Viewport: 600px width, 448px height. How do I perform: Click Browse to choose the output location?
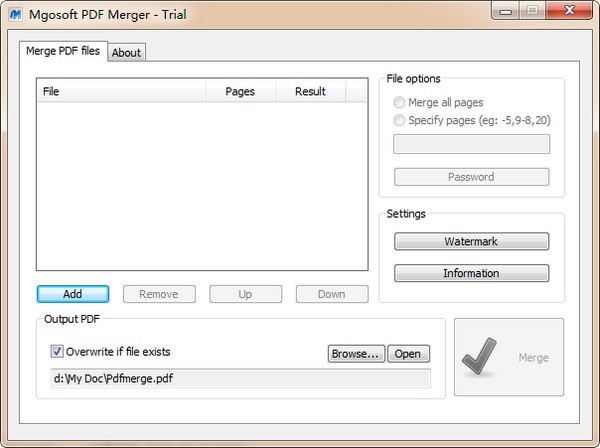coord(356,354)
